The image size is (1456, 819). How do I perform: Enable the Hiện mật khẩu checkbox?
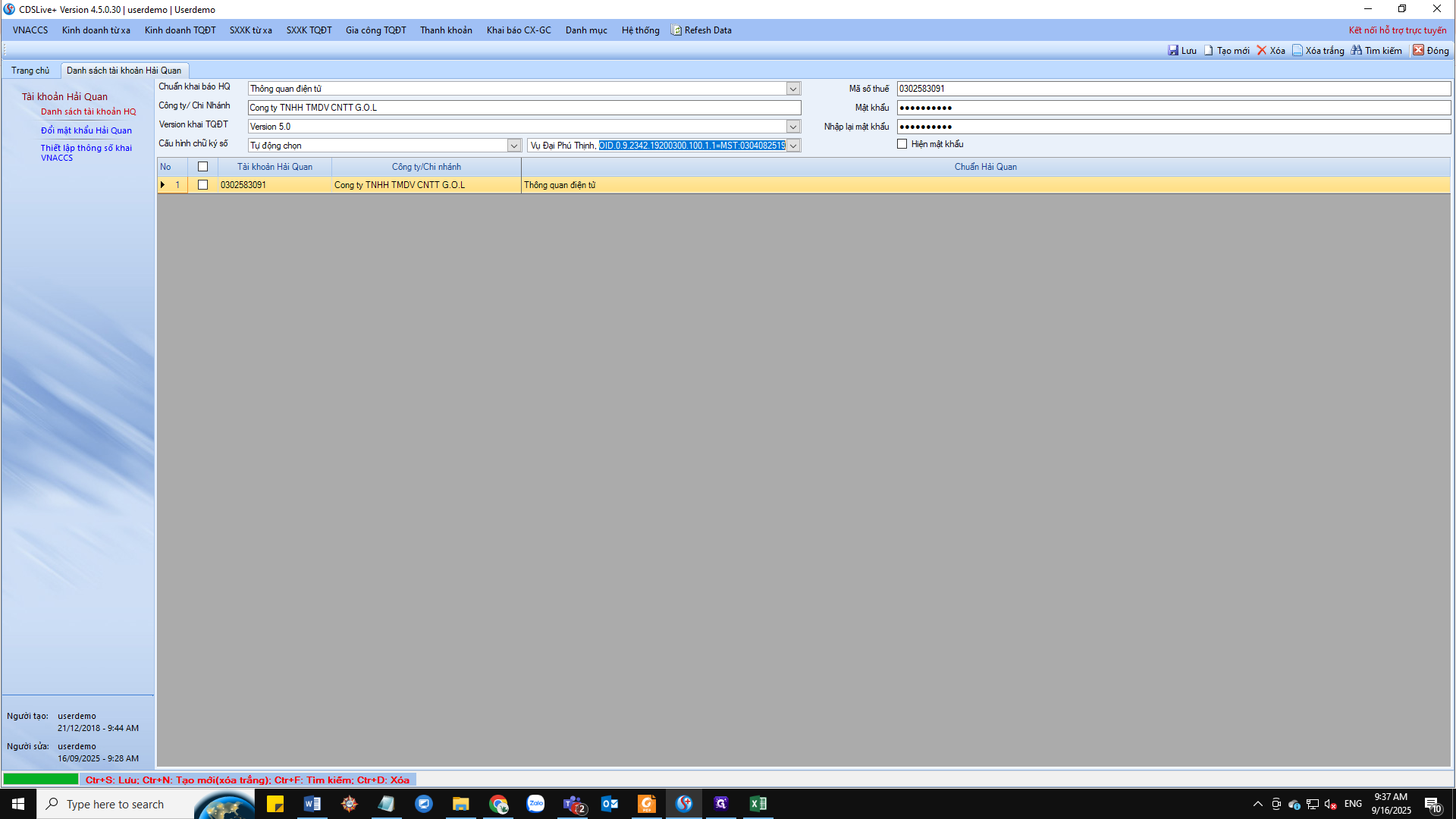tap(902, 144)
